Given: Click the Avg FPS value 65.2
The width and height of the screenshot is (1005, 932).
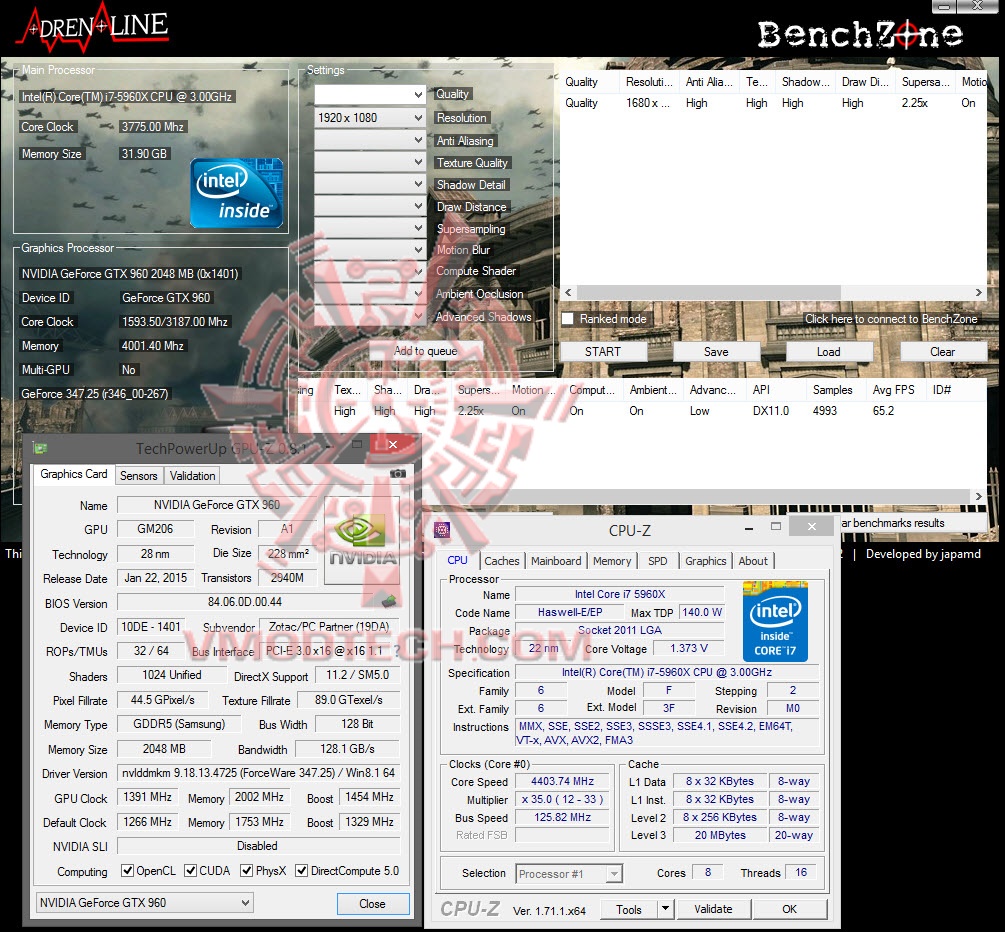Looking at the screenshot, I should [883, 411].
